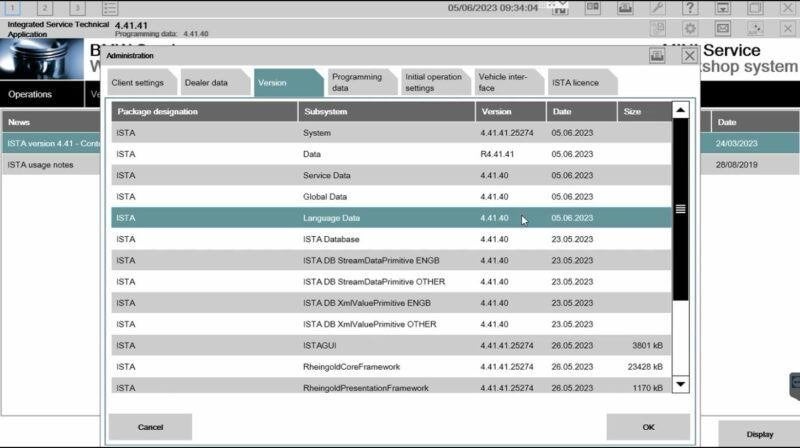The image size is (800, 448).
Task: Select ISTA DB StreamDataPrimitive OTHER row
Action: coord(391,282)
